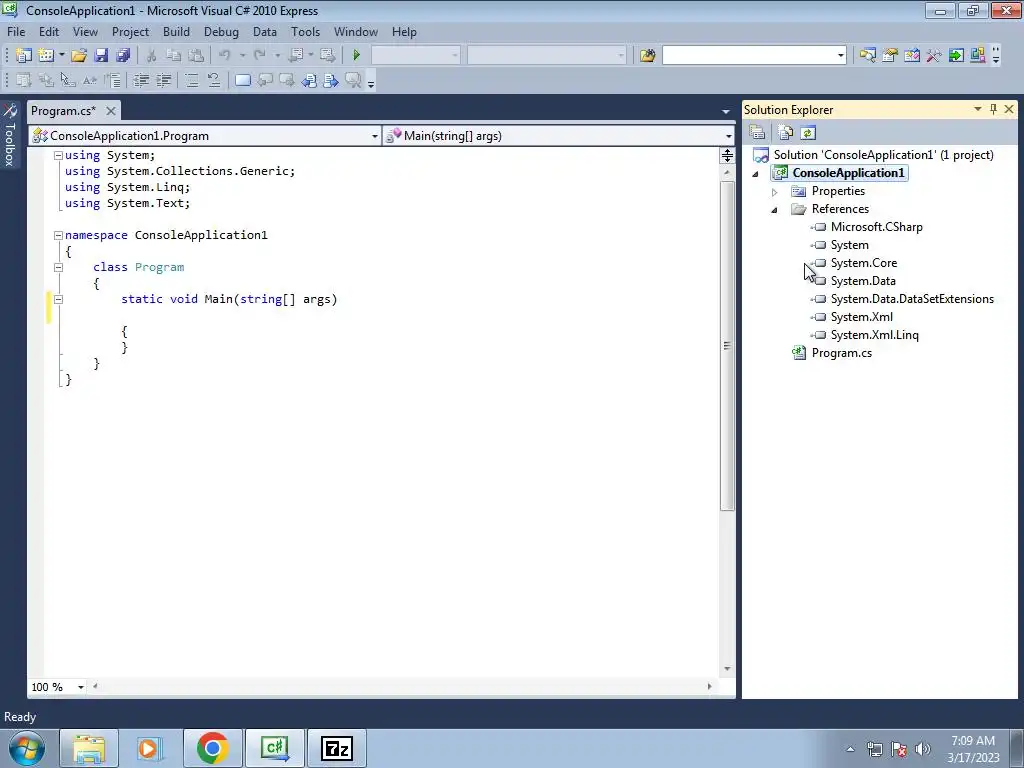Click the Uncomment Selected Lines icon
Screen dimensions: 1024x768
point(214,80)
